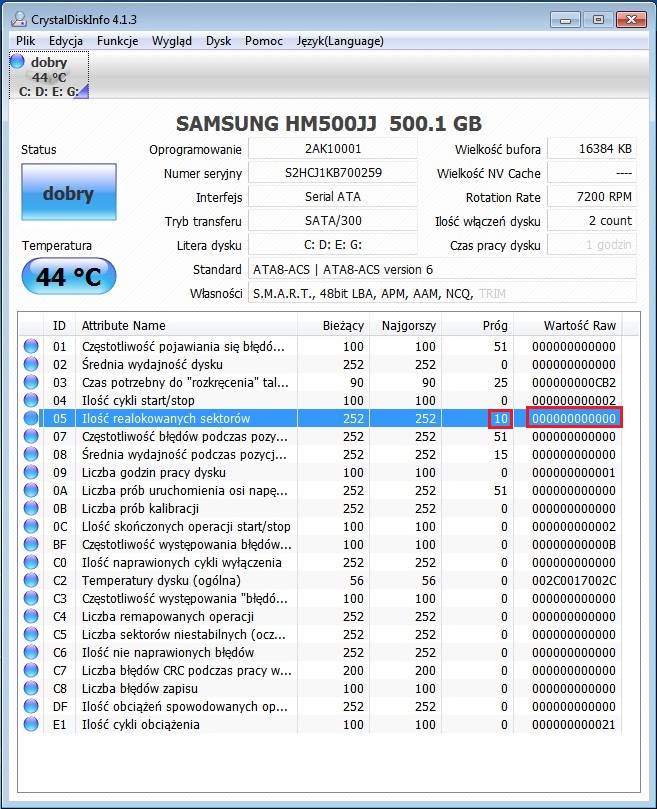The height and width of the screenshot is (809, 657).
Task: Click status orb for attribute 02
Action: click(x=31, y=364)
